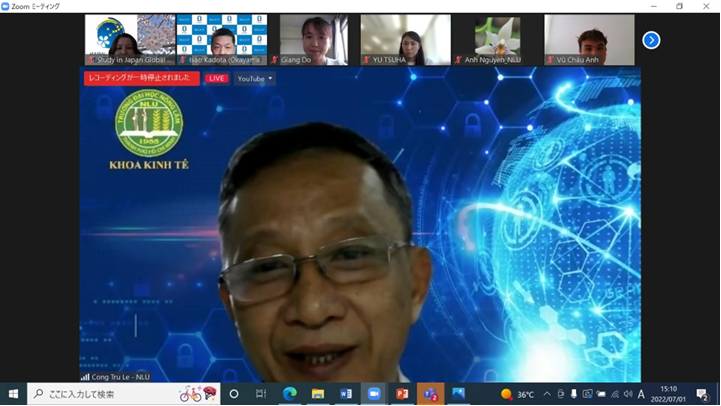Select Vũ Châu Anh participant thumbnail
Viewport: 721px width, 406px height.
[x=589, y=40]
